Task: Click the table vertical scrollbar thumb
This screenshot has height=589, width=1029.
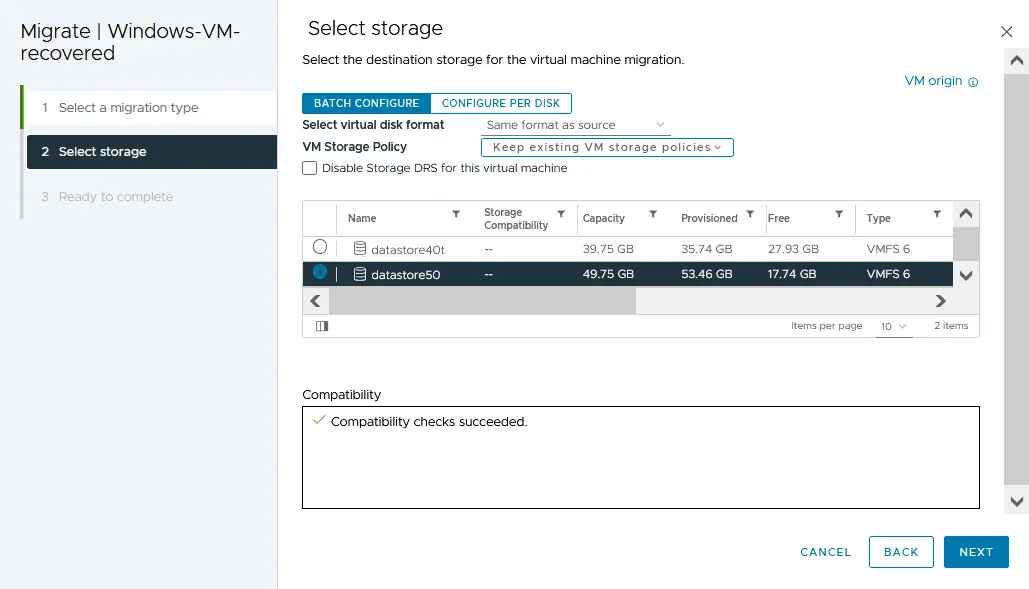Action: (x=966, y=245)
